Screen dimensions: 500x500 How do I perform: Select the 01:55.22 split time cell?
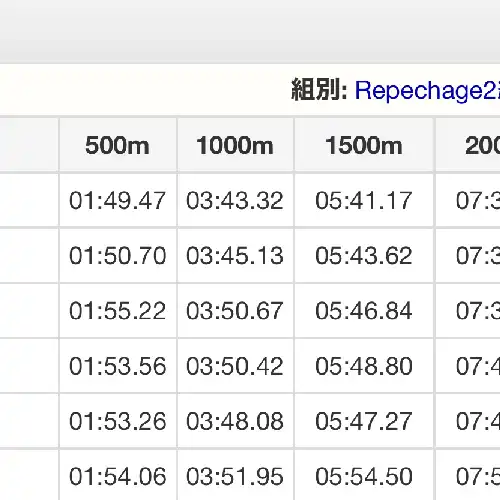pyautogui.click(x=118, y=311)
